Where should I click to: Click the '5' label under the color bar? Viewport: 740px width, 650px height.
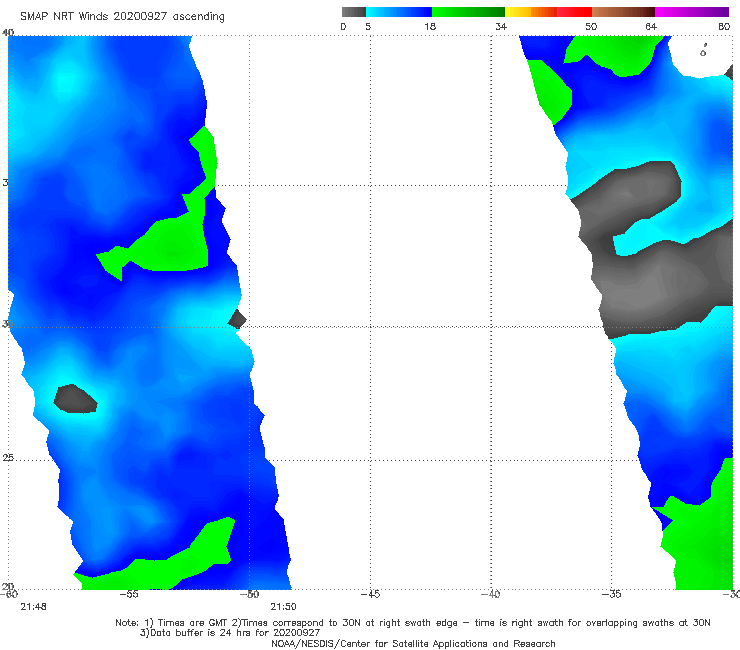coord(368,27)
